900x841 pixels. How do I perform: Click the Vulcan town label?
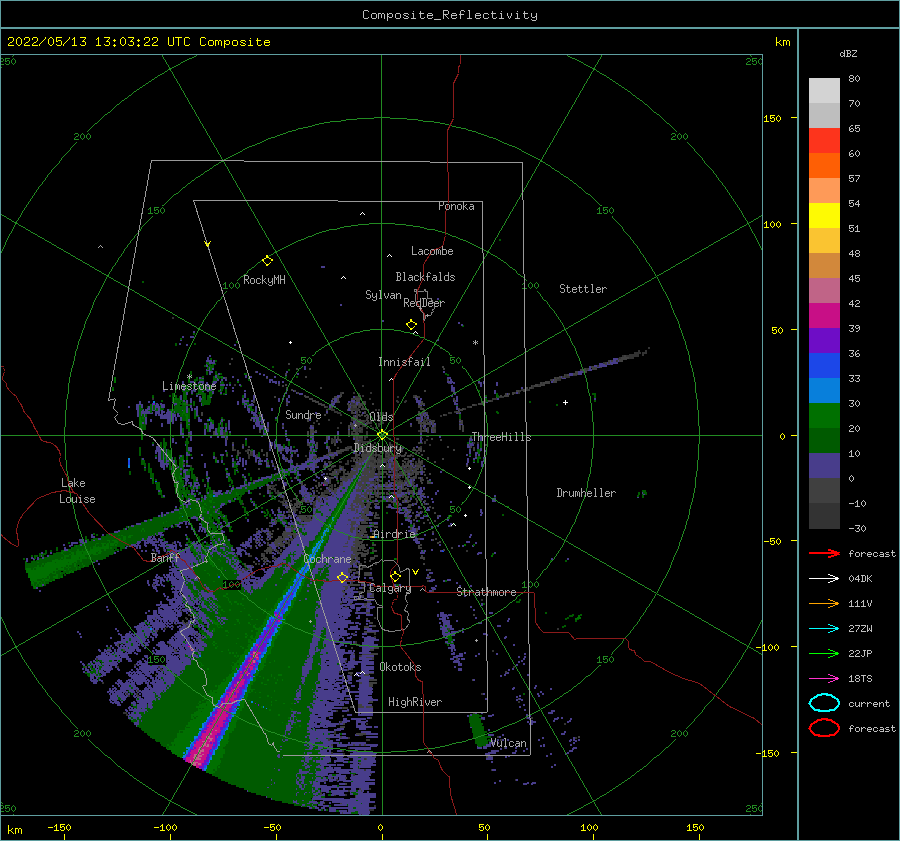point(509,743)
